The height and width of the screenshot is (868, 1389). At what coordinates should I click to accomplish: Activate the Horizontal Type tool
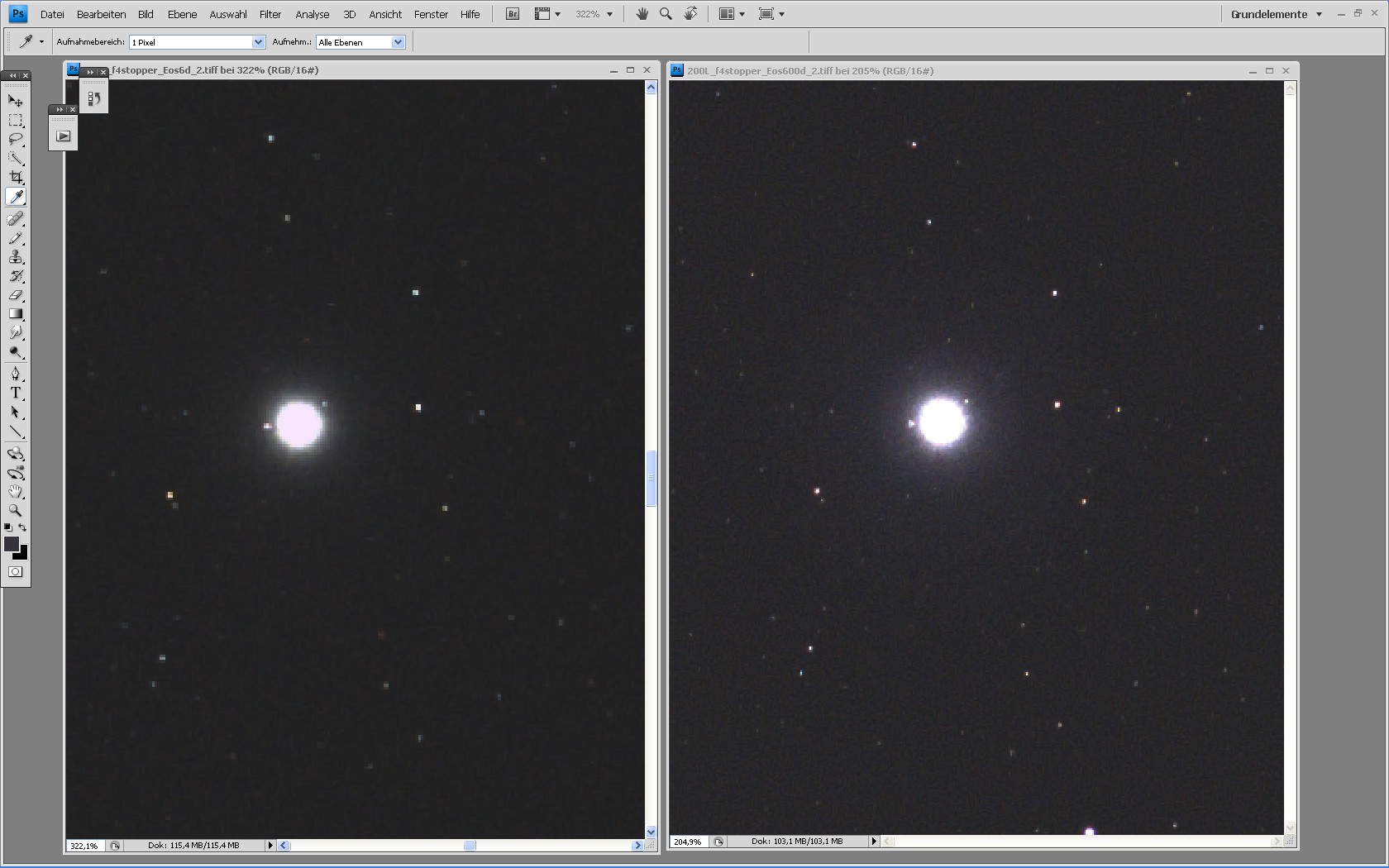click(x=16, y=393)
